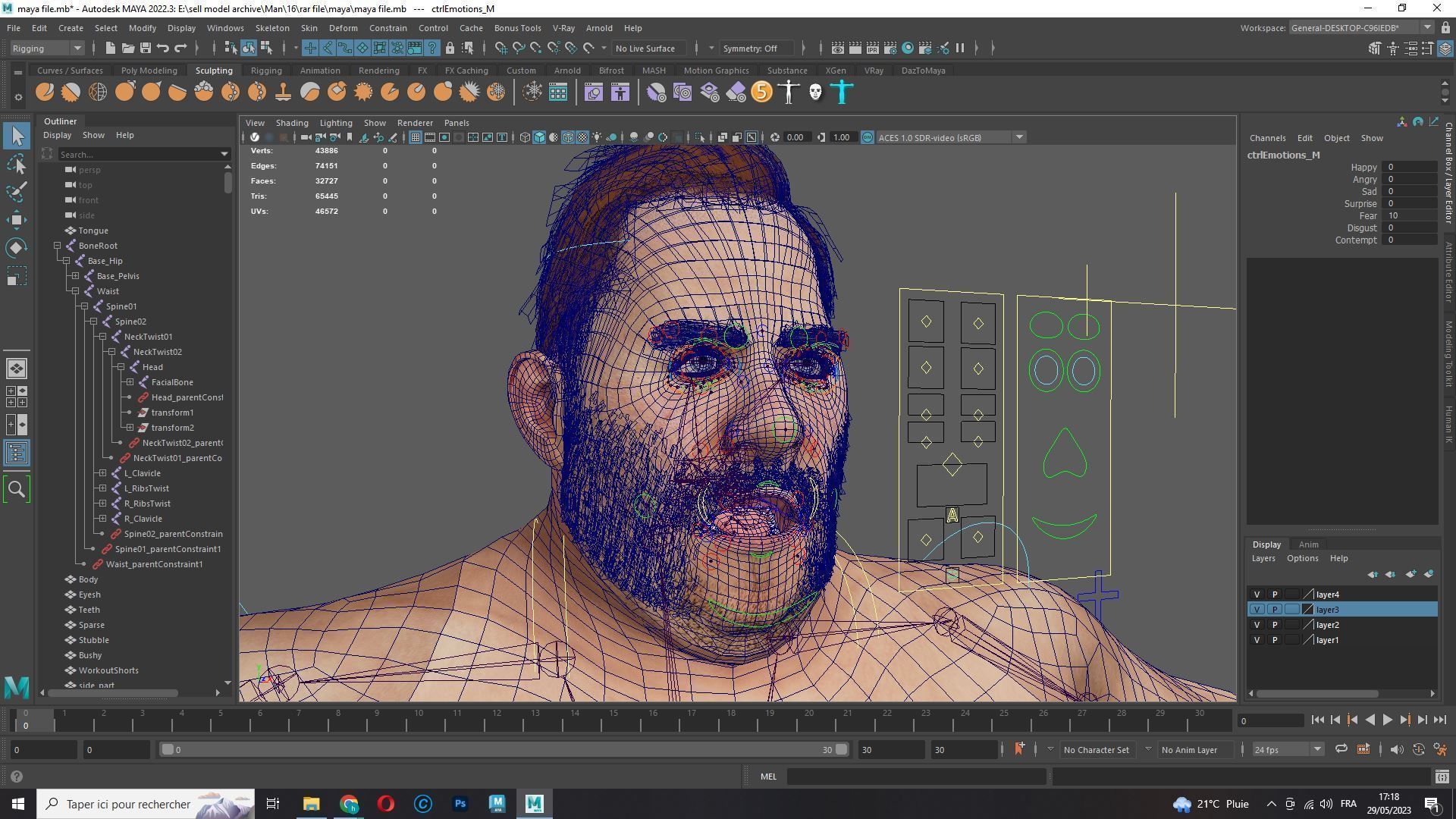Switch to the Poly Modeling shelf tab
1456x819 pixels.
tap(149, 70)
